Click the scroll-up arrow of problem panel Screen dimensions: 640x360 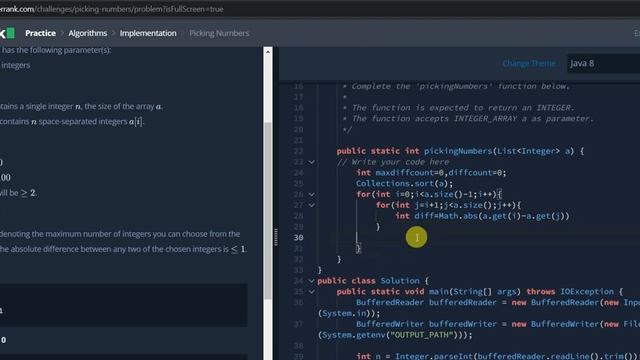(268, 51)
